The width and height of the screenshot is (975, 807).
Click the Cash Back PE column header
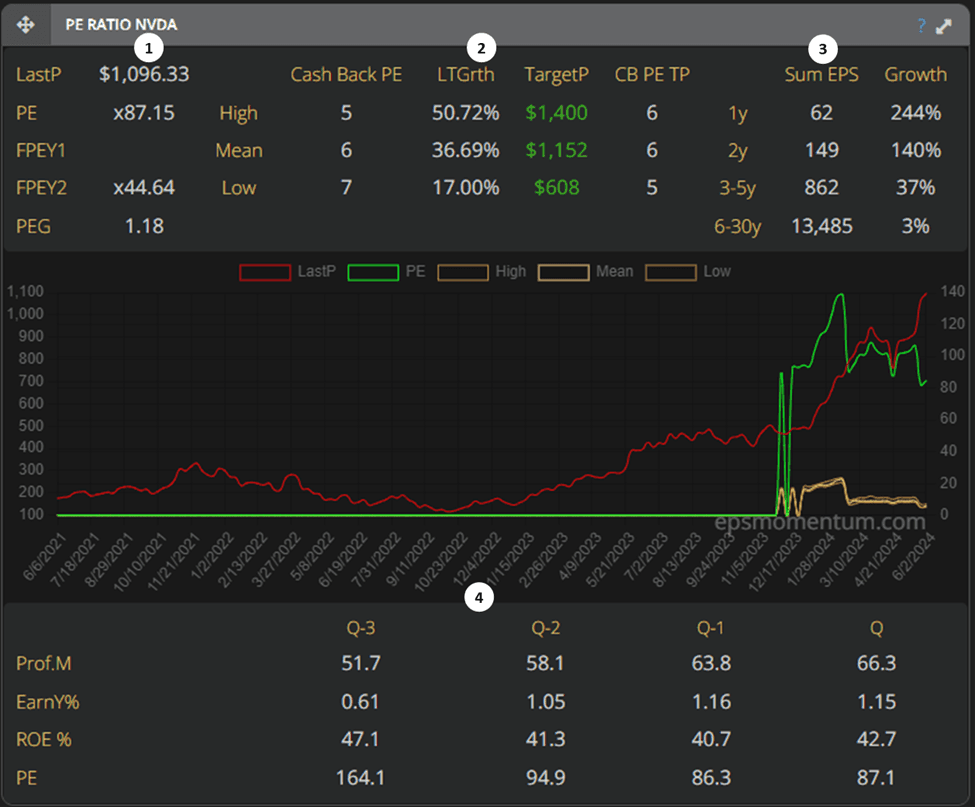tap(346, 75)
